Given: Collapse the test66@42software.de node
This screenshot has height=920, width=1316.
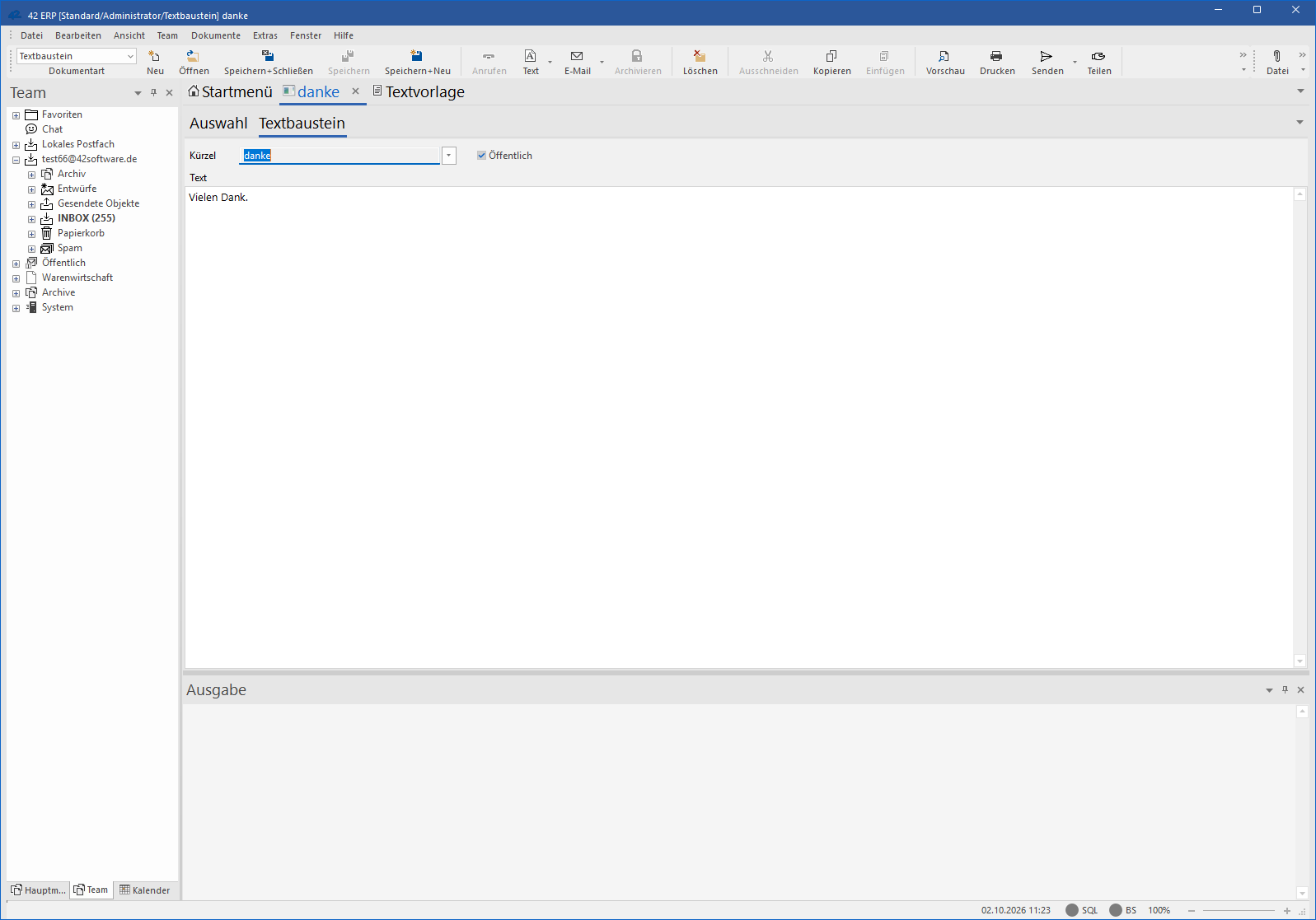Looking at the screenshot, I should tap(16, 160).
